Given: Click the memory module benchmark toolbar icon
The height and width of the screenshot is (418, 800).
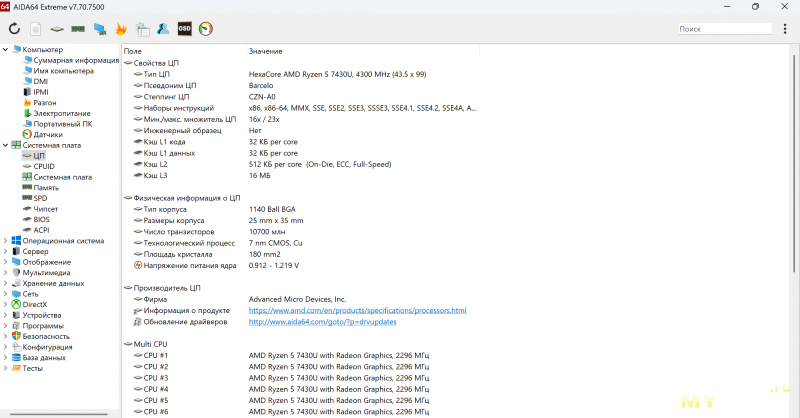Looking at the screenshot, I should click(78, 29).
